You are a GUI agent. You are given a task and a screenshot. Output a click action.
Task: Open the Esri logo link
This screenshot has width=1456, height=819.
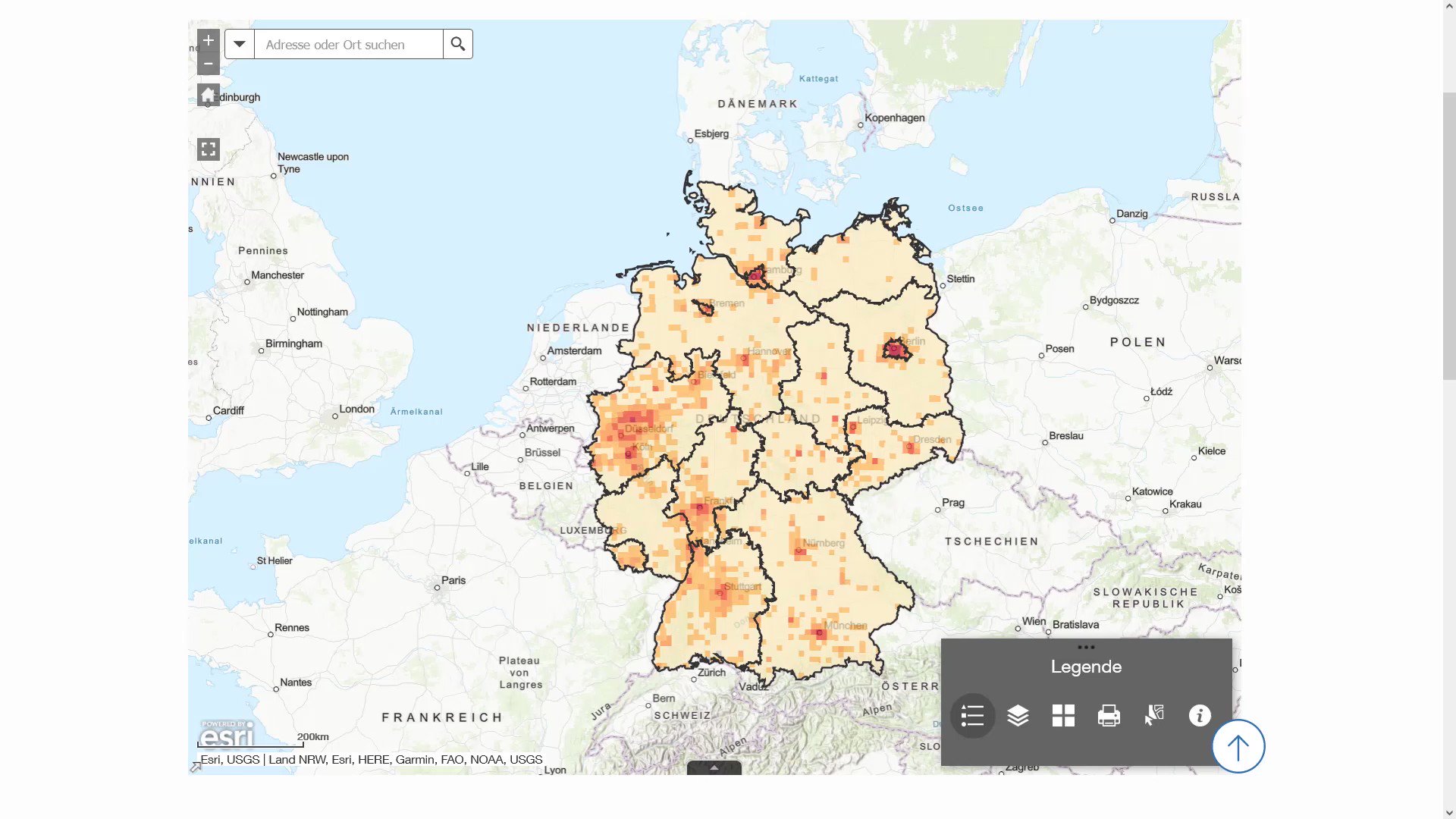(227, 733)
